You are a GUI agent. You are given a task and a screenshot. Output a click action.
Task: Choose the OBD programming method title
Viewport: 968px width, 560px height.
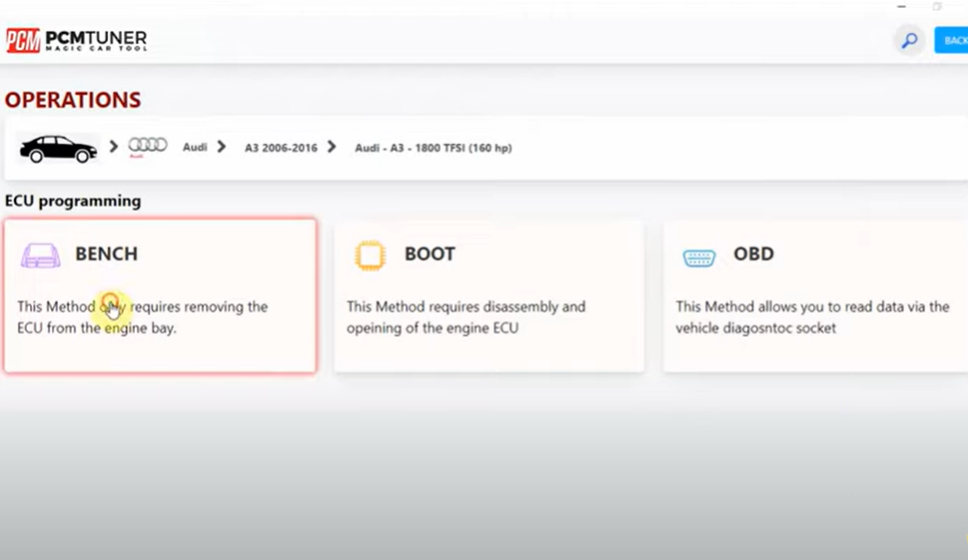(753, 254)
